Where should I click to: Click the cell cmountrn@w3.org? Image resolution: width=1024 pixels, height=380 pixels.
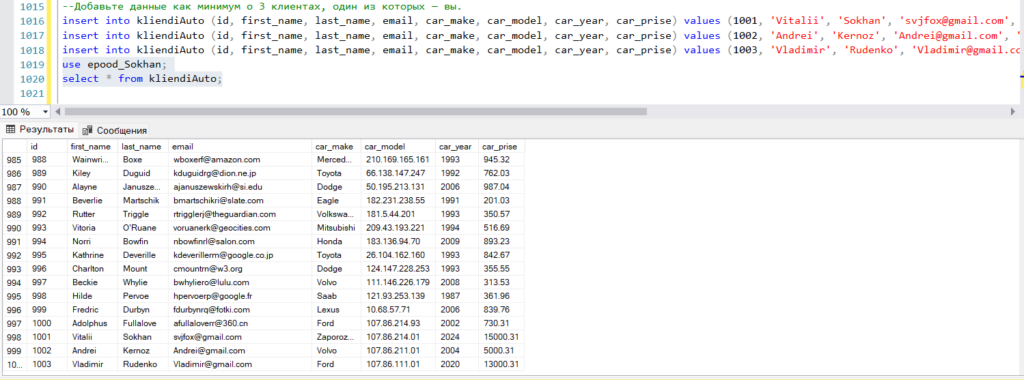click(x=240, y=269)
